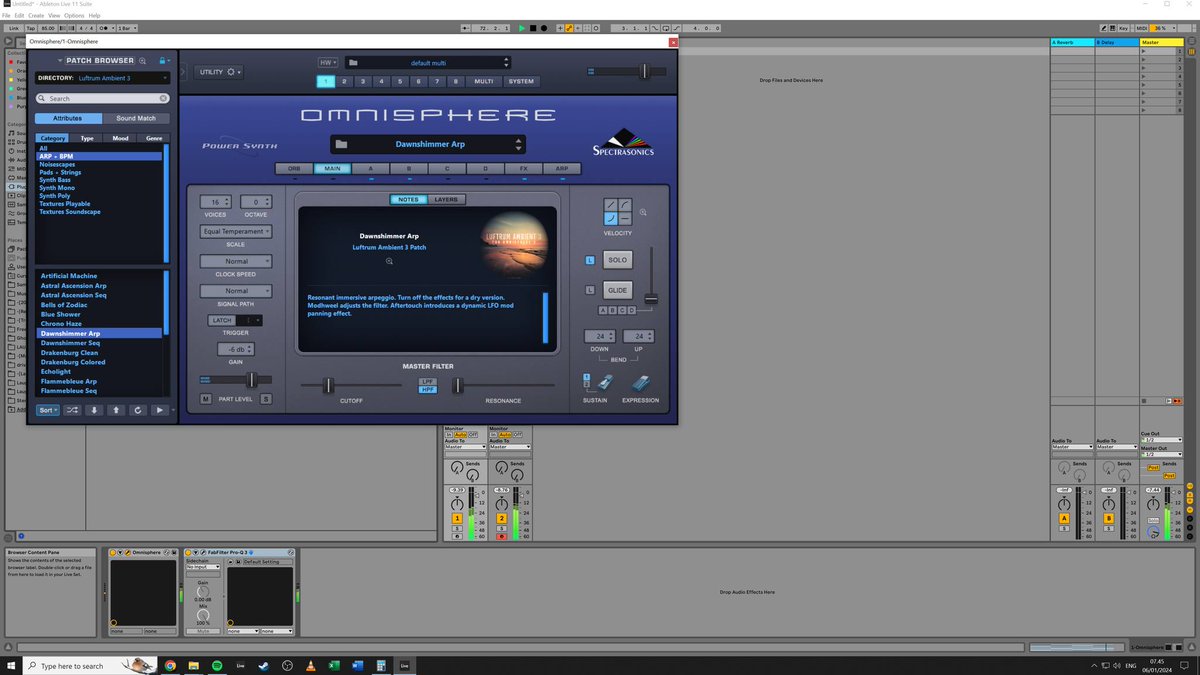The image size is (1200, 675).
Task: Click the folder icon next to default multi
Action: pos(354,62)
